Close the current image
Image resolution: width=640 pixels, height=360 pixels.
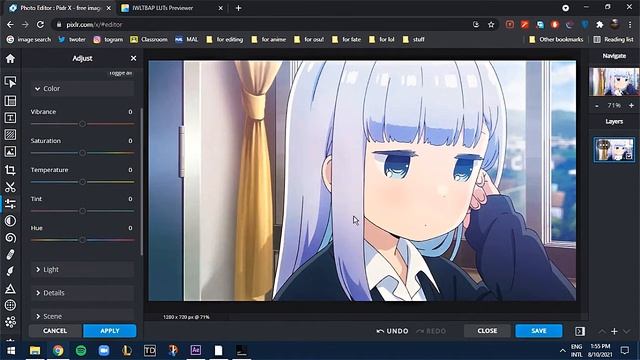click(x=487, y=331)
